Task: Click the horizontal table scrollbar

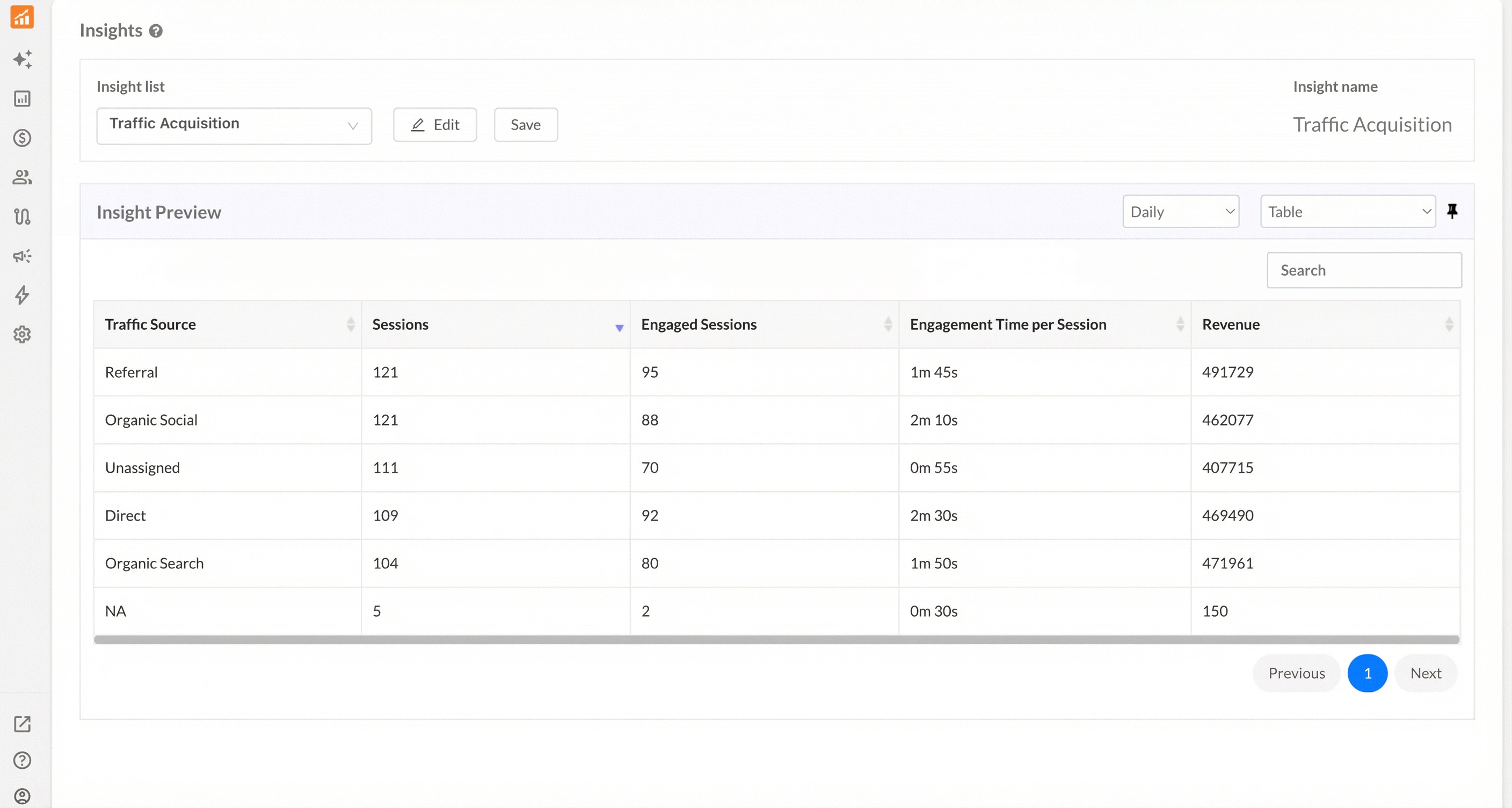Action: point(776,639)
